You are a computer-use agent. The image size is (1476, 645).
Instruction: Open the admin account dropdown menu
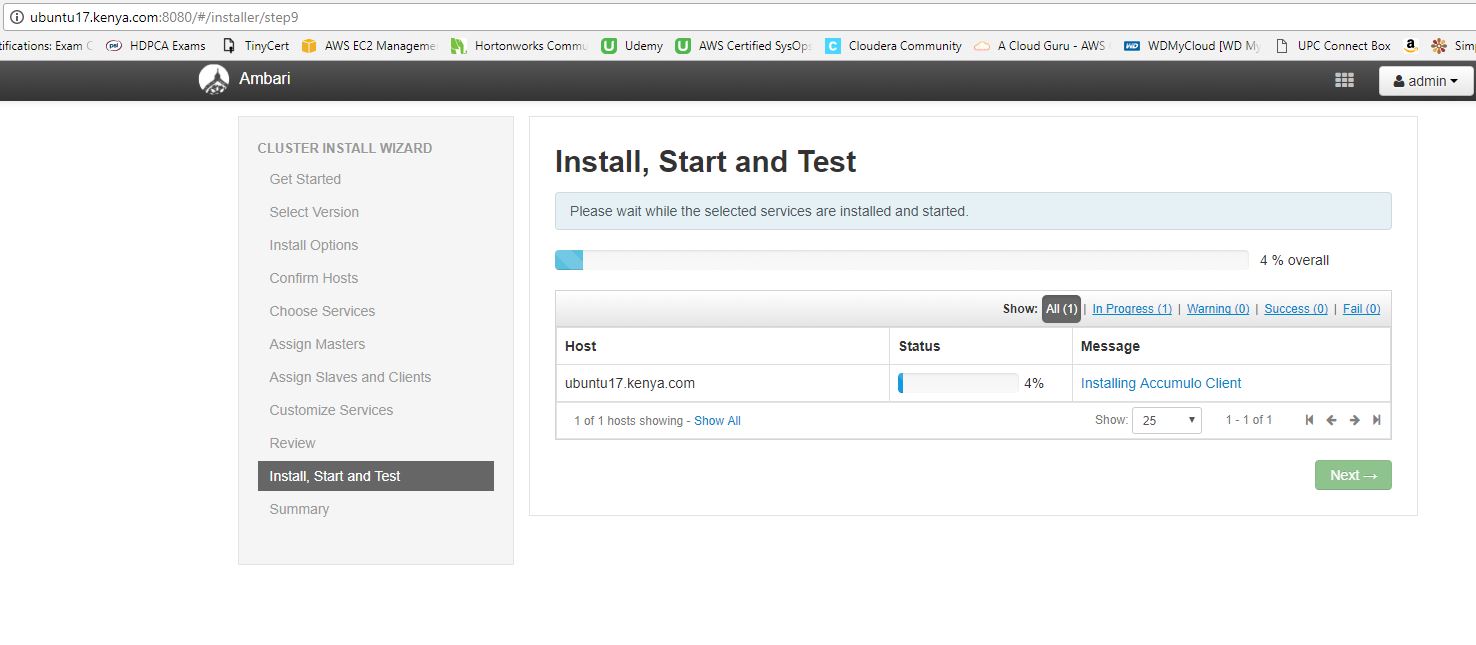pos(1425,81)
